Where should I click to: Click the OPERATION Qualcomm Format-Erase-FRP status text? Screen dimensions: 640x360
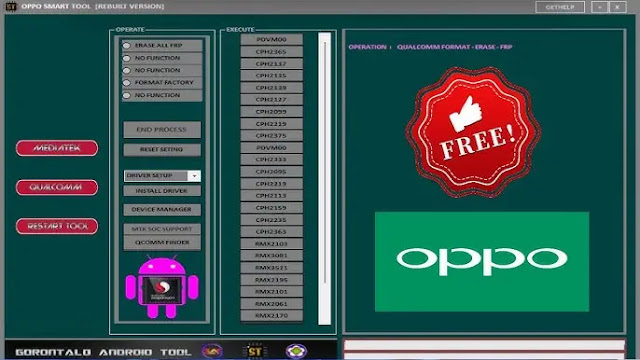click(430, 47)
